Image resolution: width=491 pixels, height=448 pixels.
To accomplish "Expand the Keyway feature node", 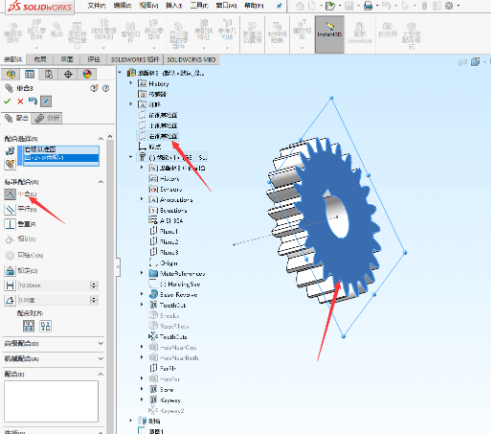I will [142, 400].
